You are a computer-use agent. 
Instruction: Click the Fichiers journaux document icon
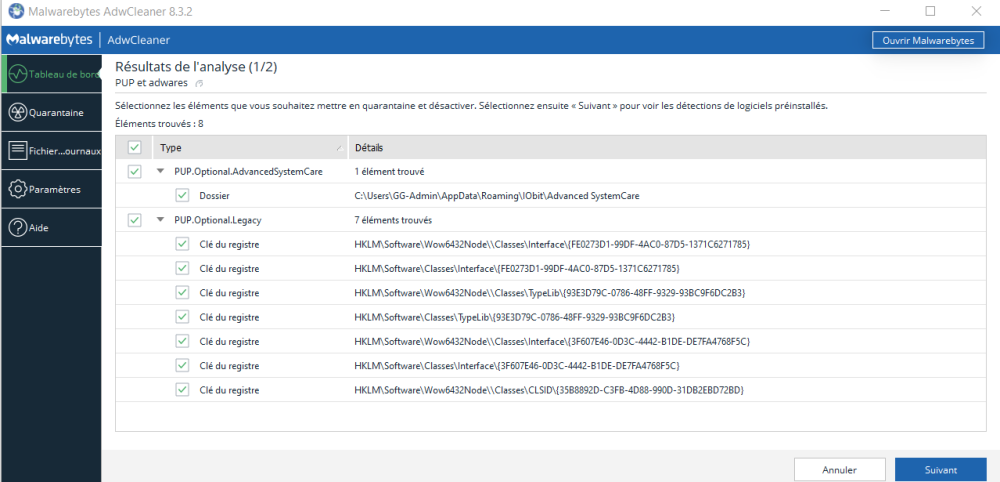pos(18,151)
